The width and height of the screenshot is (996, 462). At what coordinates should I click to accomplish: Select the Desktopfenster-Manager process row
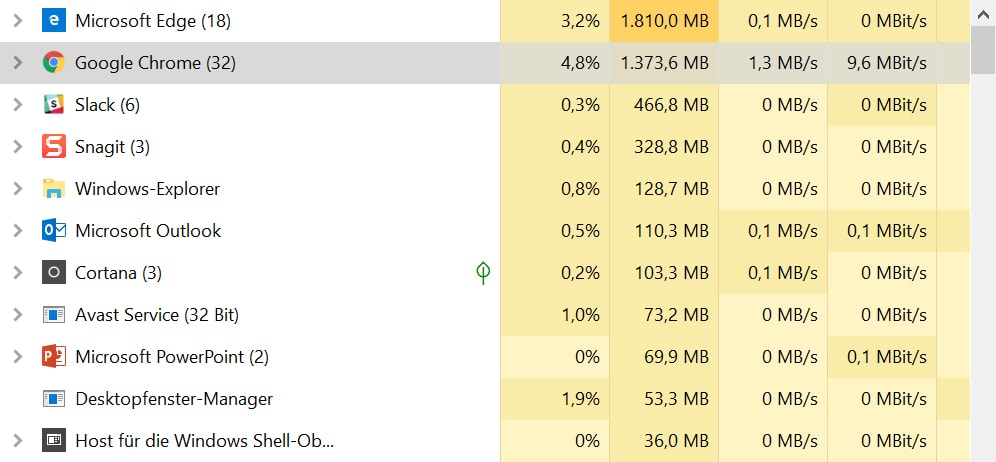485,399
